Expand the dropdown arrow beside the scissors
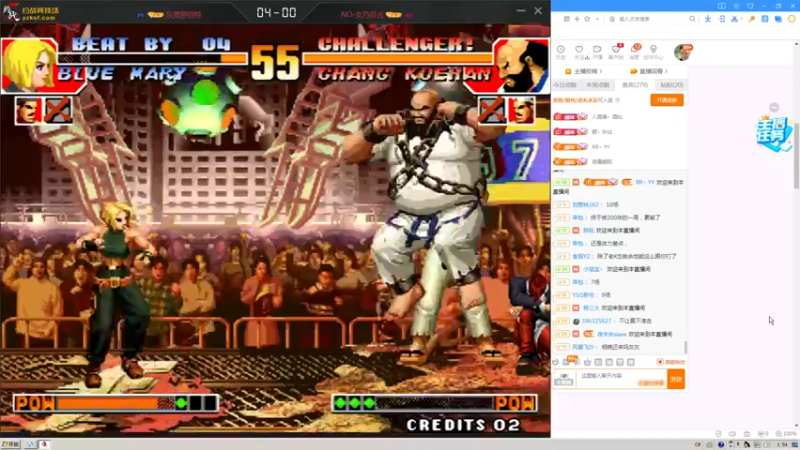This screenshot has height=450, width=800. 741,19
